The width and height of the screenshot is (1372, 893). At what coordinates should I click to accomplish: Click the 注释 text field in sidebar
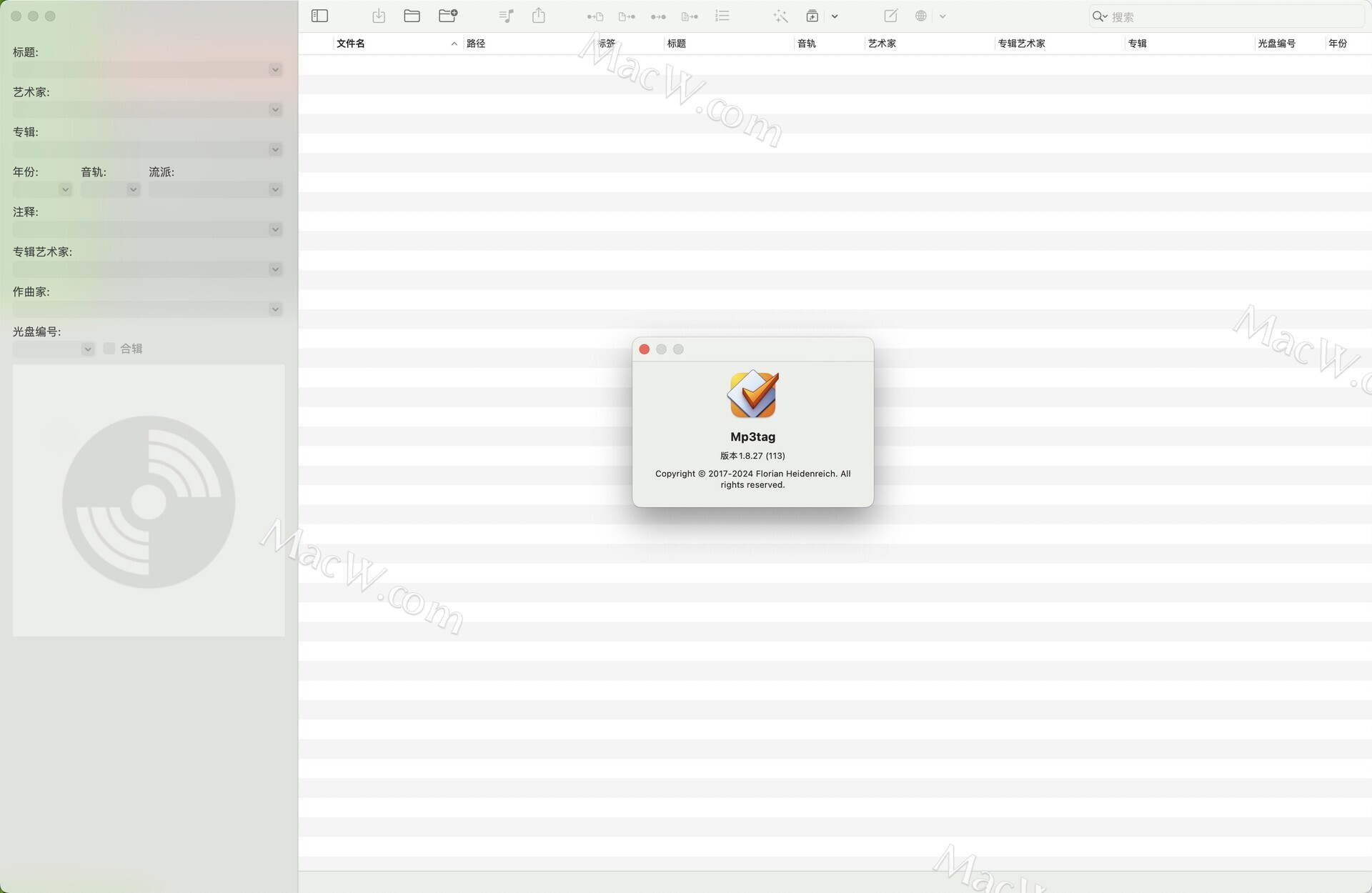(141, 230)
